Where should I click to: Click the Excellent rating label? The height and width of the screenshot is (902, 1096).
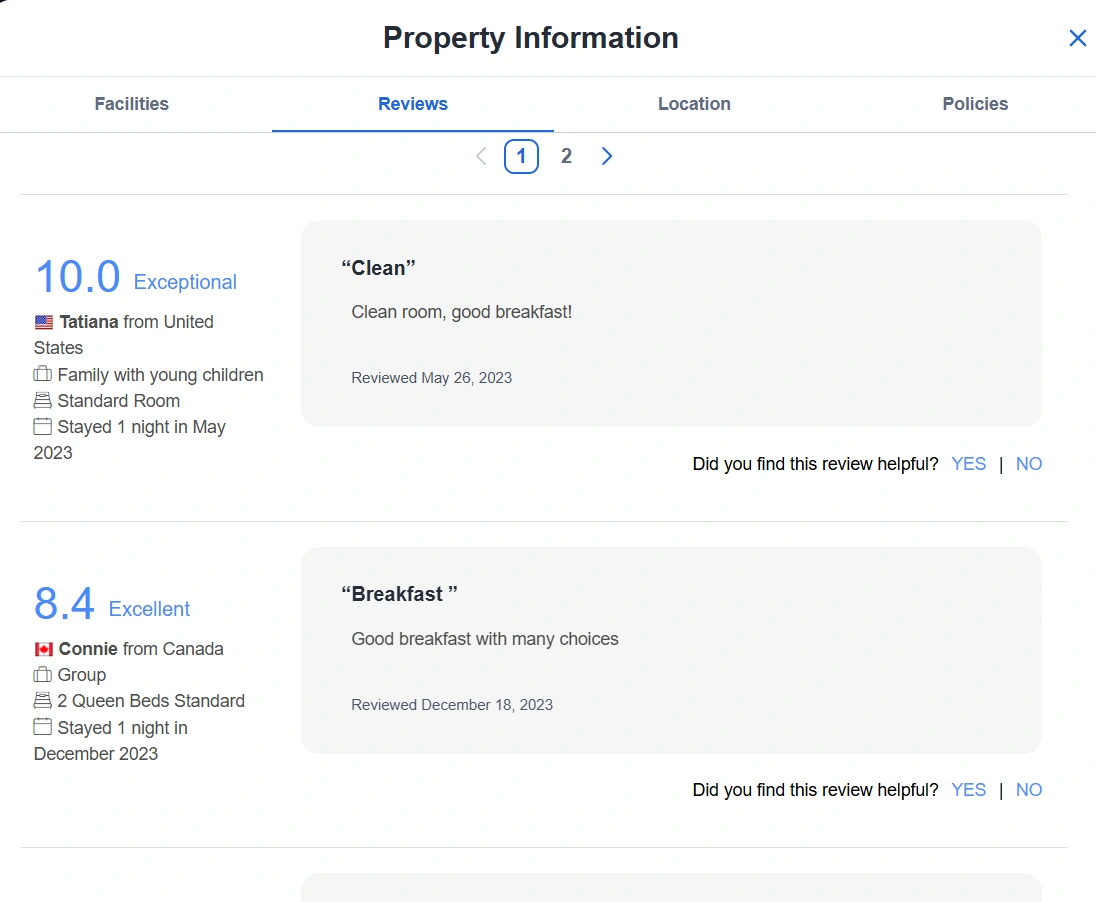(149, 609)
